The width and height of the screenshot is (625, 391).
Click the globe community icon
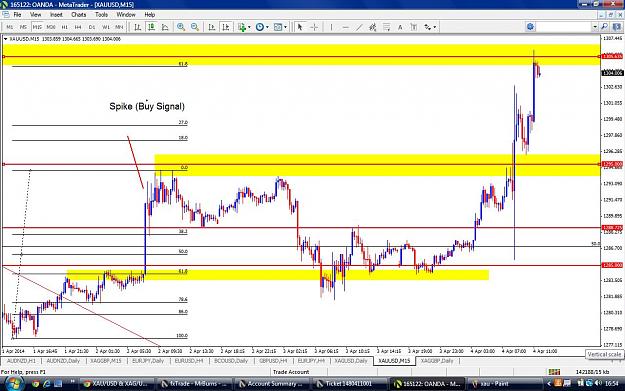[530, 27]
